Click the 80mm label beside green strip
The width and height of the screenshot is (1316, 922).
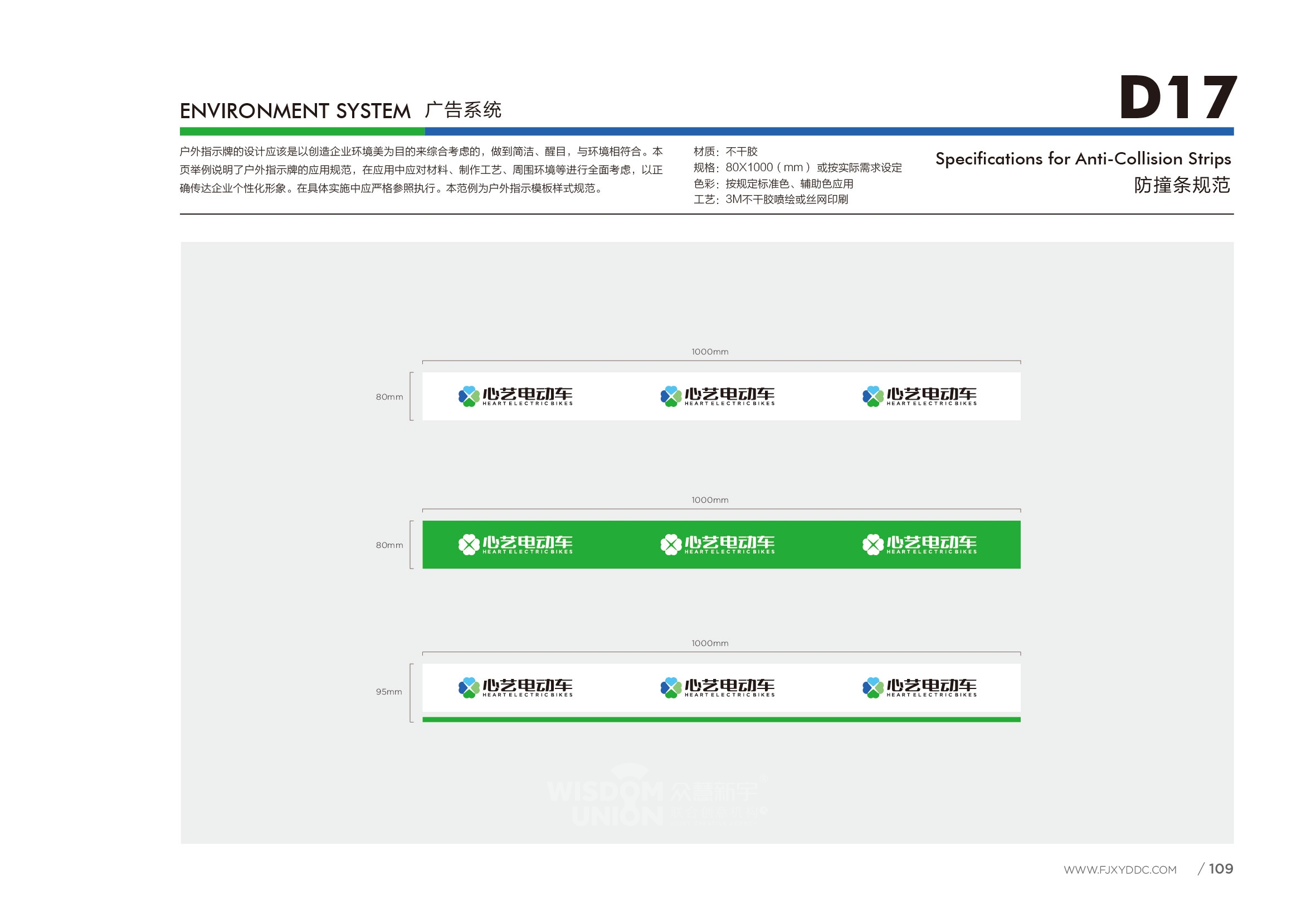(389, 545)
